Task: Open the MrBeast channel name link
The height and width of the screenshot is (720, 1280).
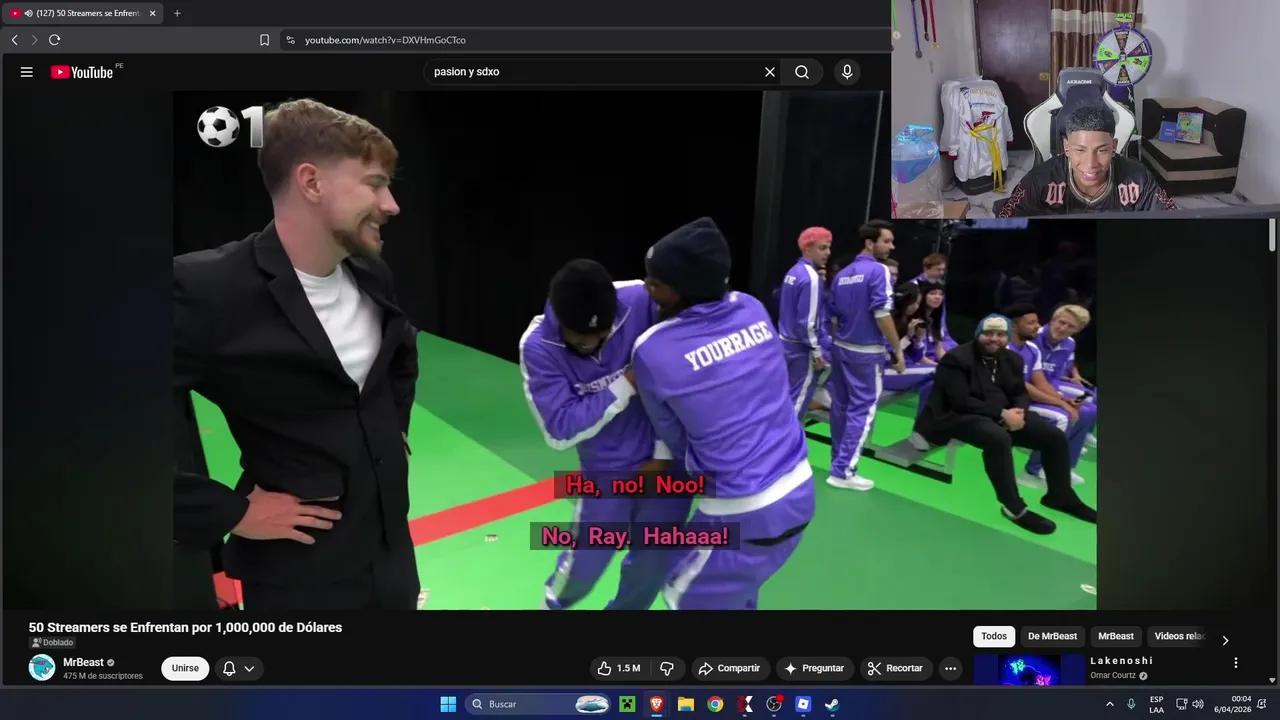Action: click(x=83, y=662)
